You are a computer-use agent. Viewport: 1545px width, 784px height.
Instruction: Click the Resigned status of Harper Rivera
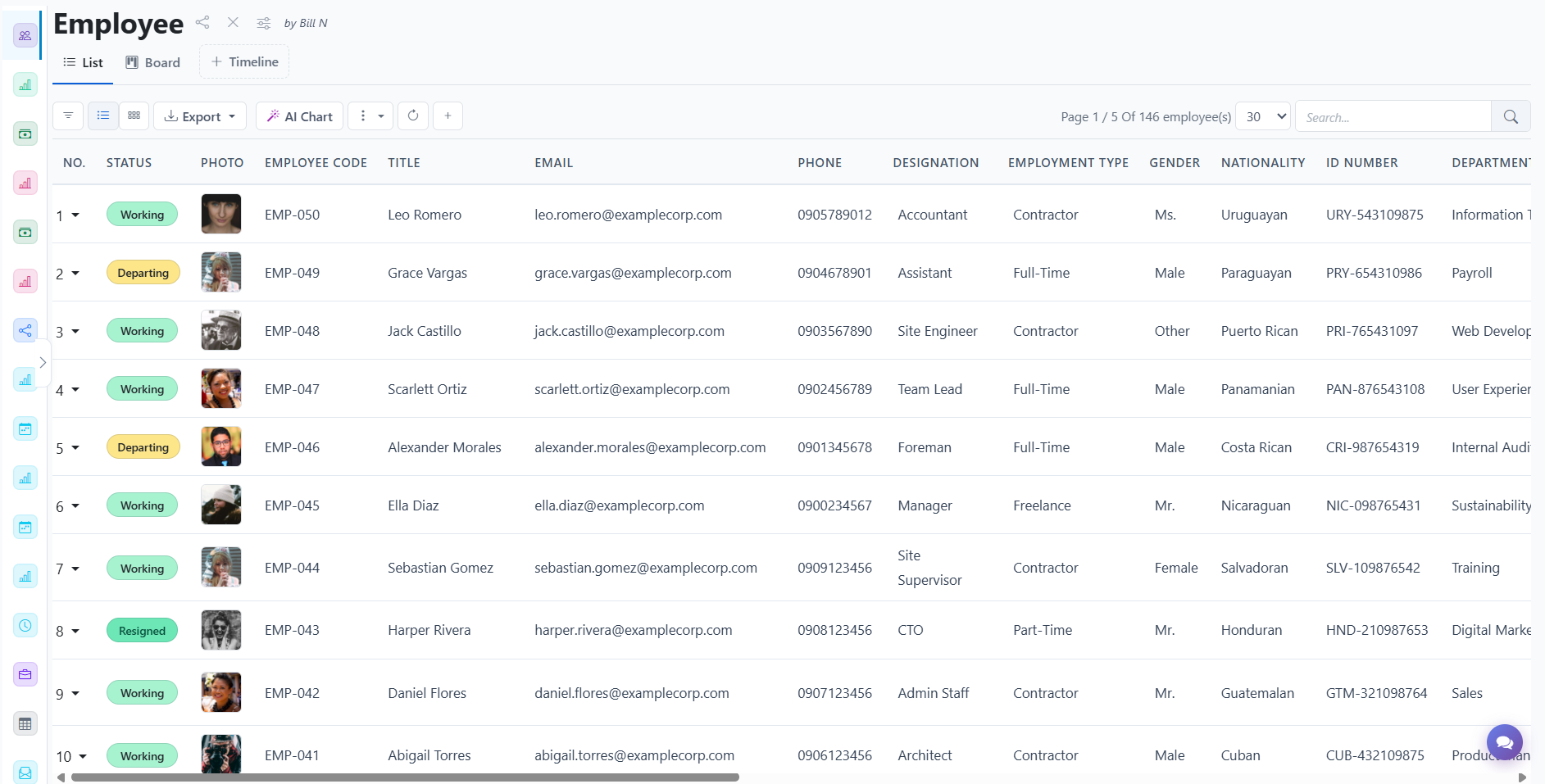click(142, 631)
